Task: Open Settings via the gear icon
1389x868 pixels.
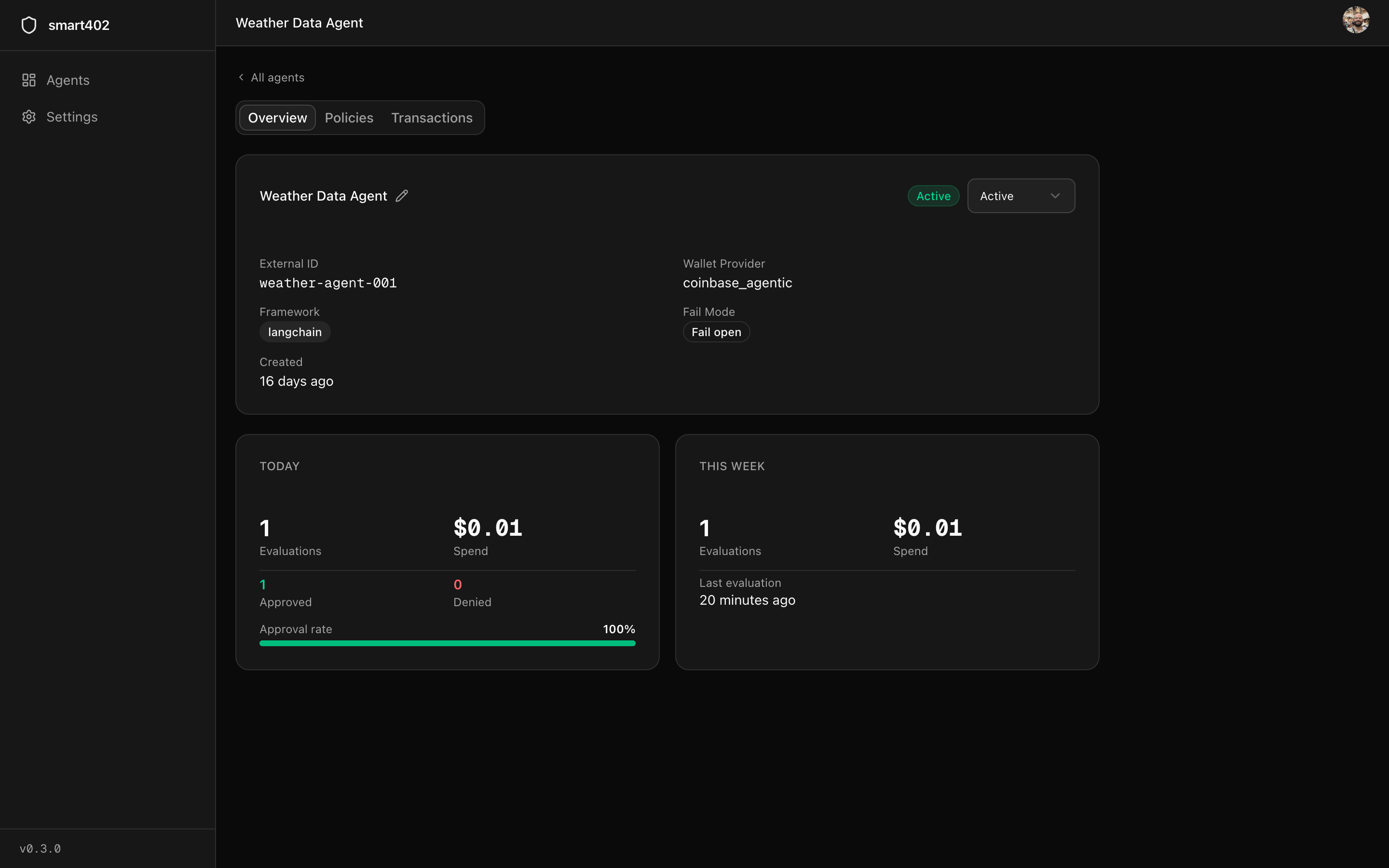Action: [29, 117]
